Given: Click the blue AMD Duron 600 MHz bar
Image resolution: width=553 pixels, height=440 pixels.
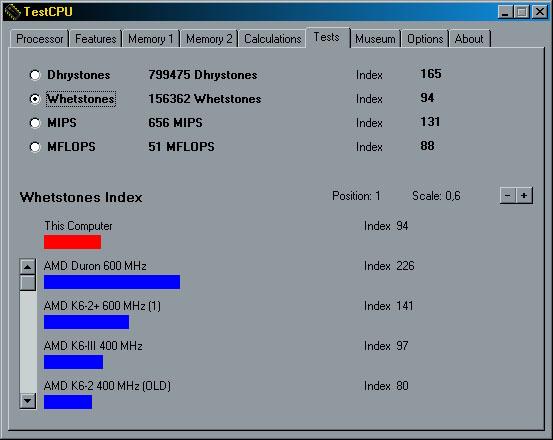Looking at the screenshot, I should pyautogui.click(x=112, y=282).
